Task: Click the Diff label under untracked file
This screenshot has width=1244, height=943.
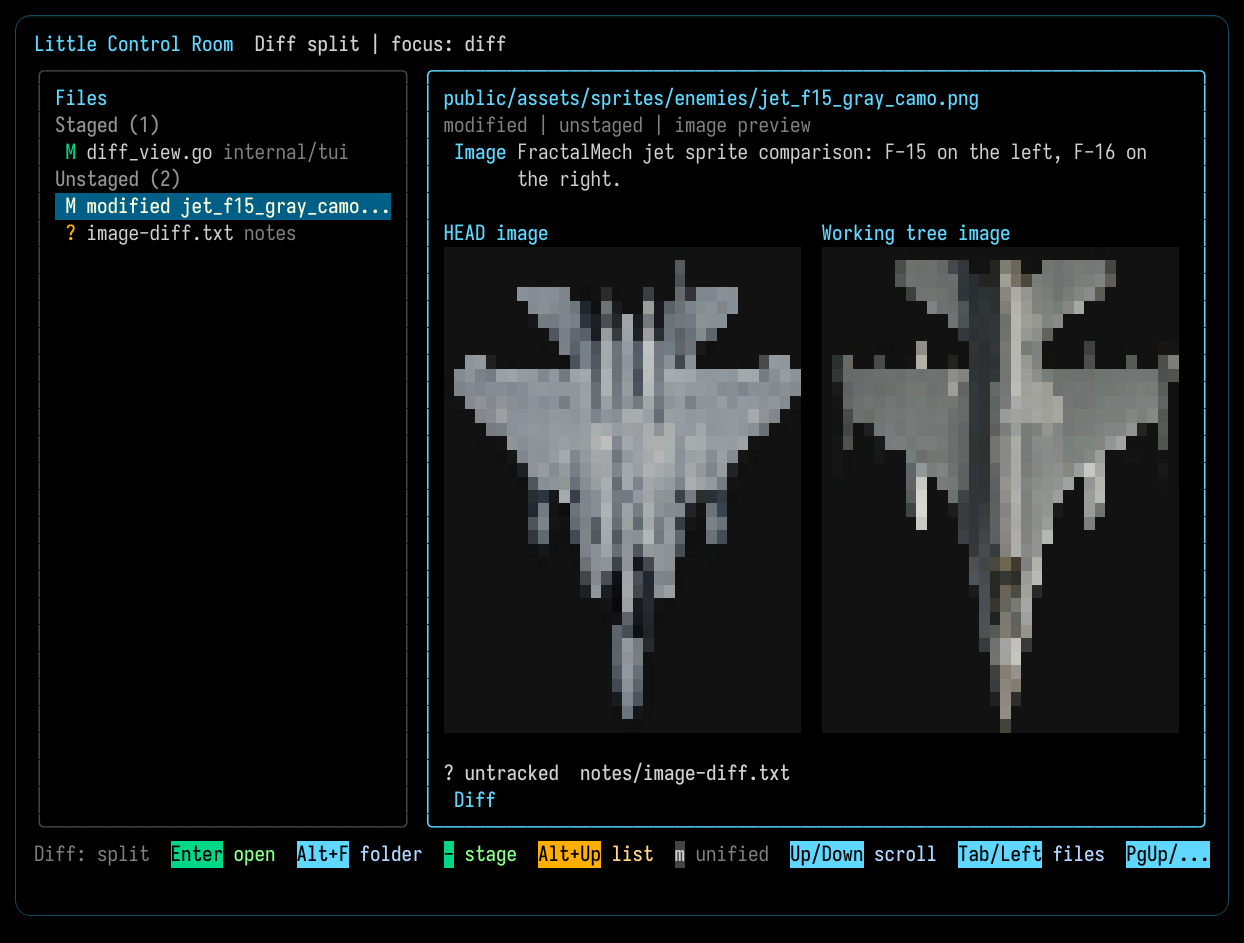Action: pyautogui.click(x=475, y=800)
